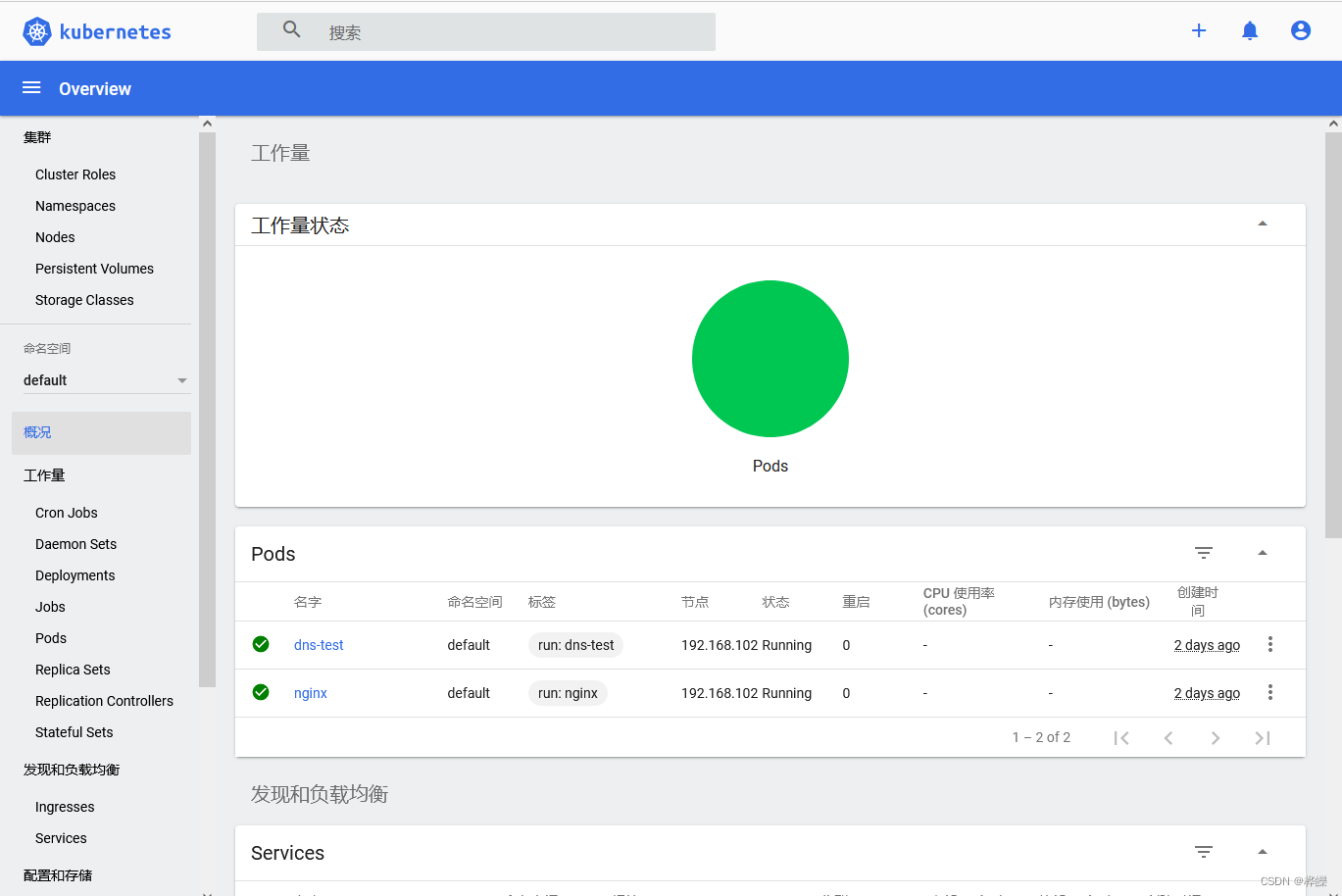Open the user account icon
The image size is (1342, 896).
click(x=1301, y=30)
